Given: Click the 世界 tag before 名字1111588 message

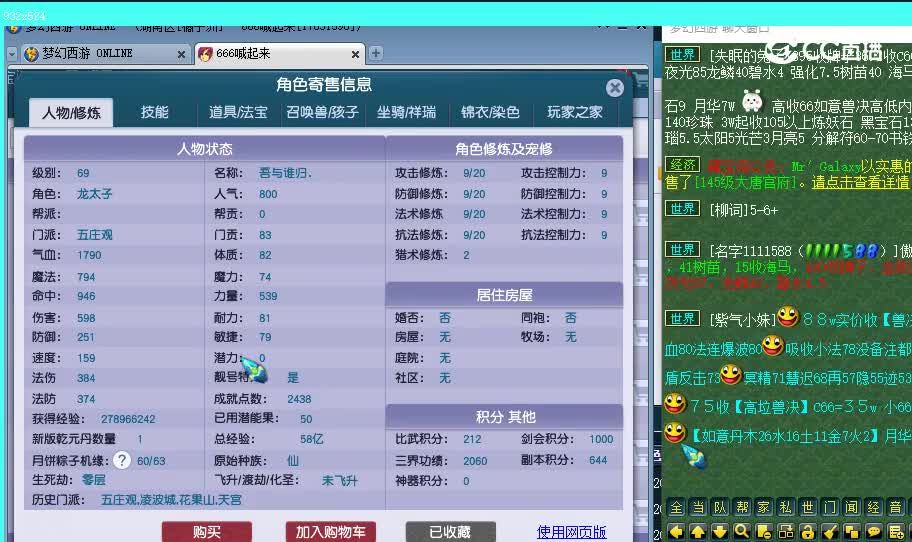Looking at the screenshot, I should click(x=683, y=250).
